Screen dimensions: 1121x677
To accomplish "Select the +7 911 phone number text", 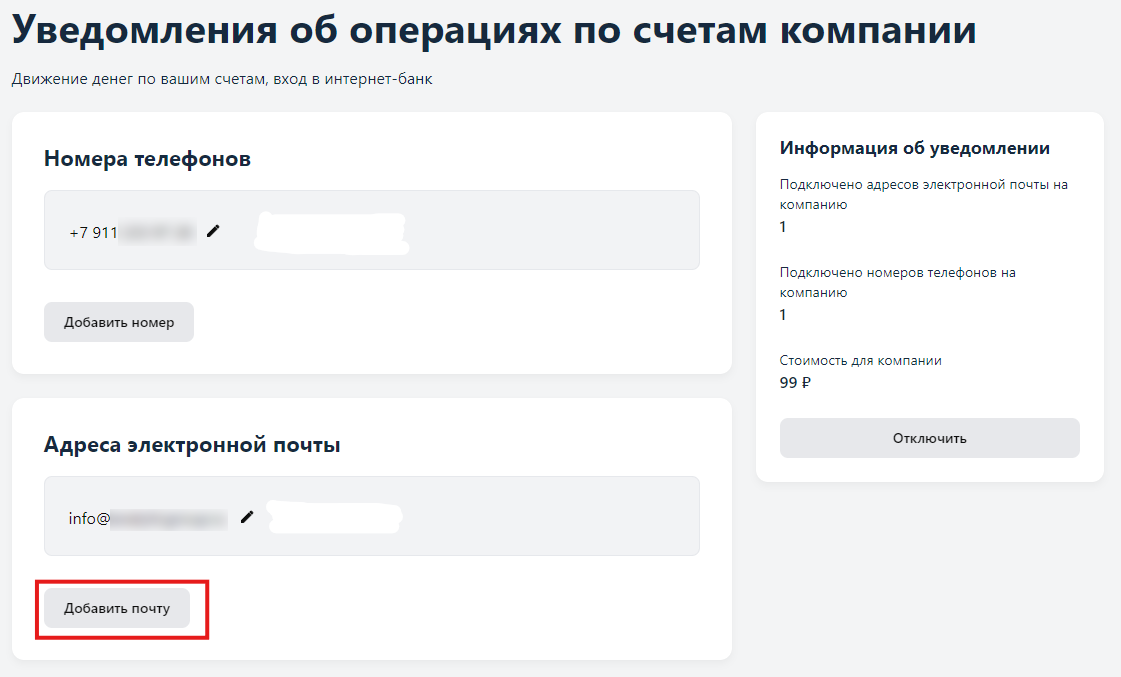I will [133, 233].
